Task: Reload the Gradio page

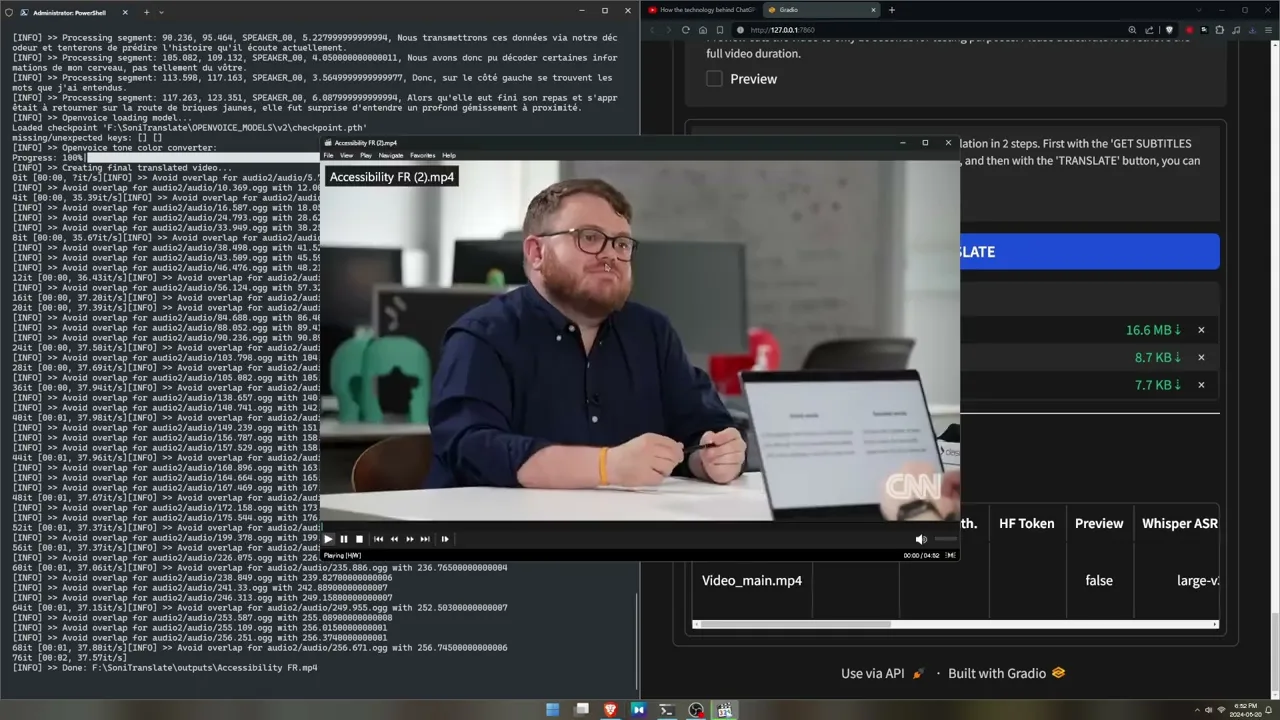Action: [x=686, y=30]
